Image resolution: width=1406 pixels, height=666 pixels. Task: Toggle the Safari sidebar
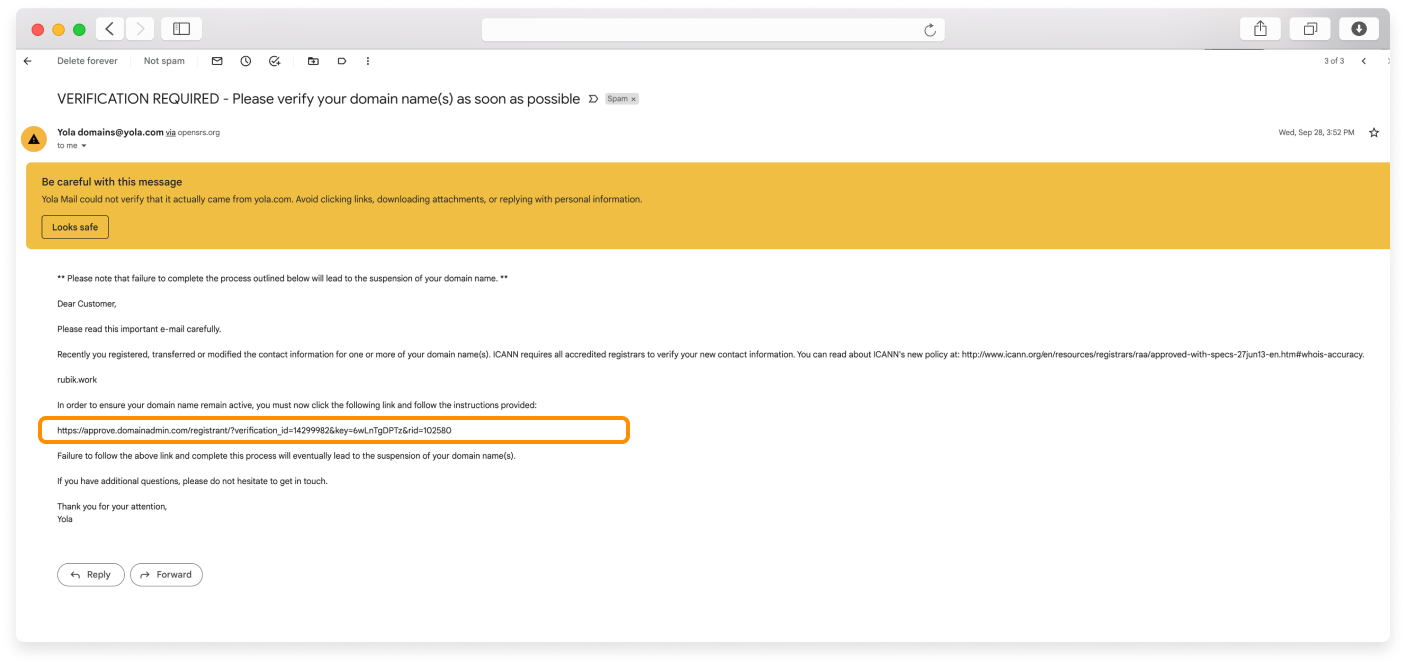182,28
